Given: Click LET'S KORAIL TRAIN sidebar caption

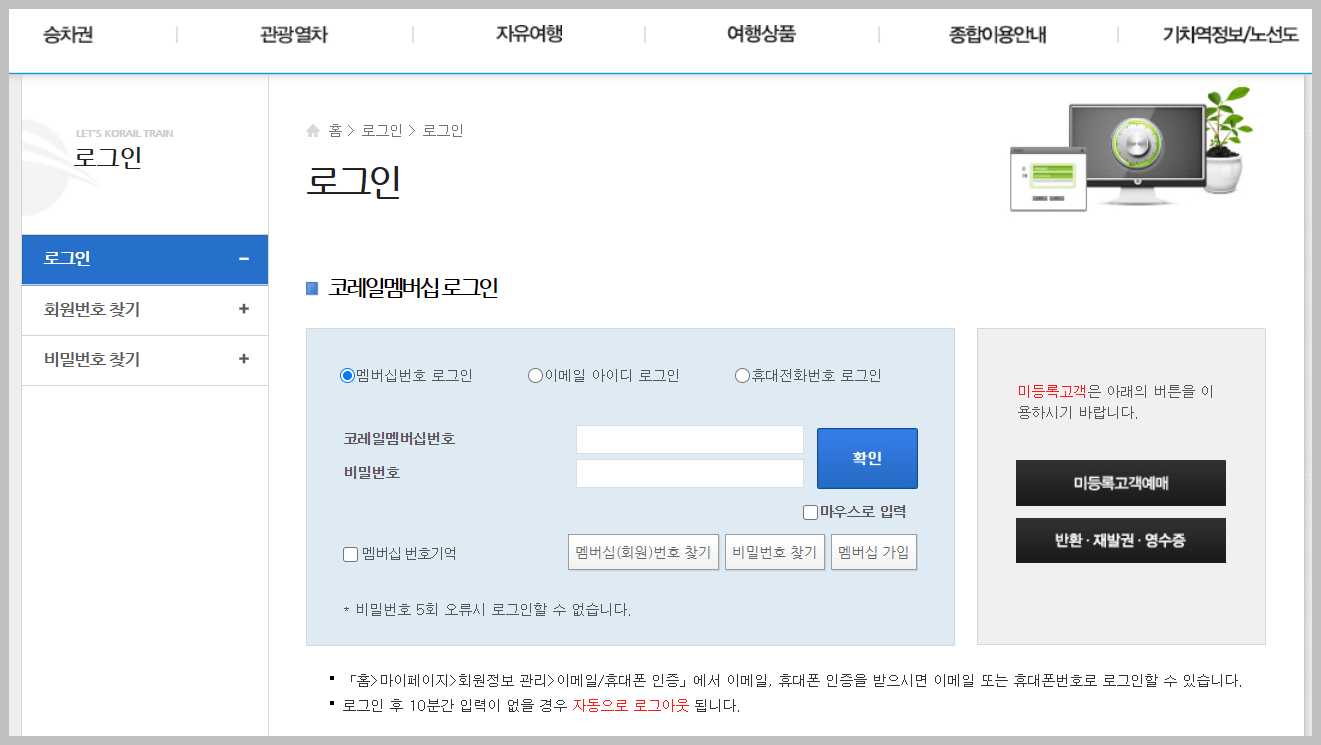Looking at the screenshot, I should [x=125, y=133].
